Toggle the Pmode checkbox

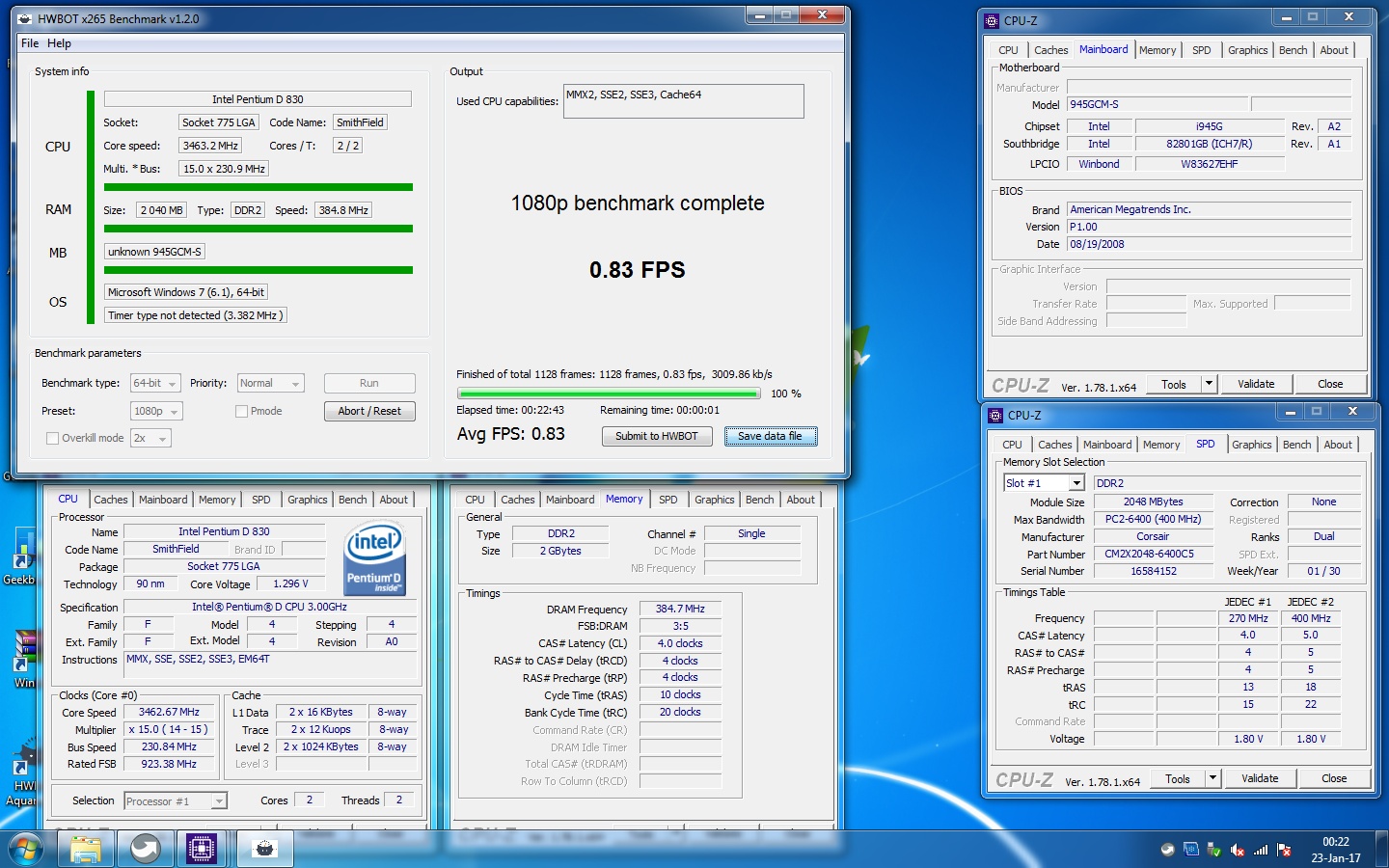coord(242,411)
